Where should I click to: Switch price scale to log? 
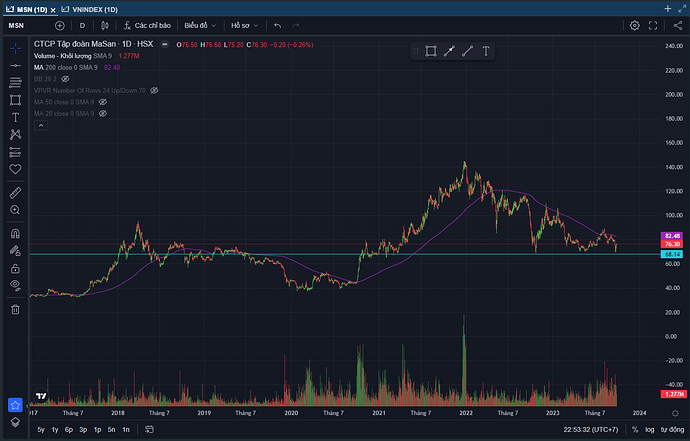649,430
